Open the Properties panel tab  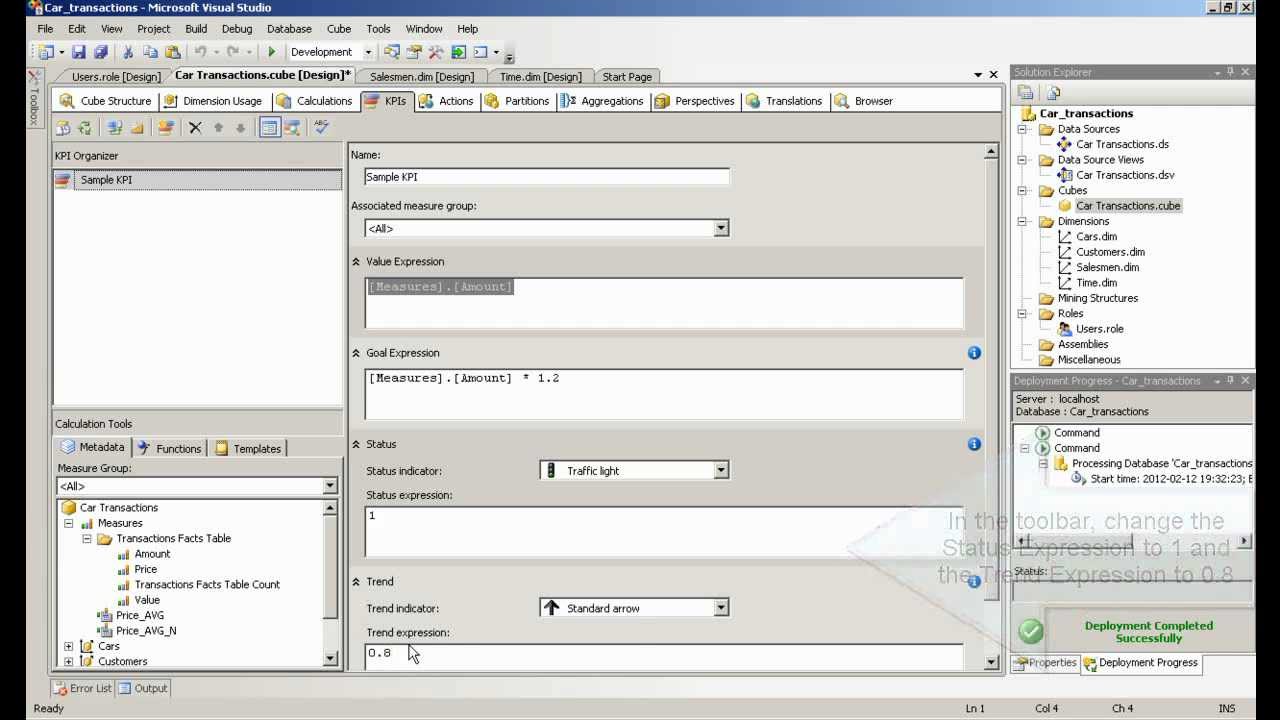pyautogui.click(x=1045, y=663)
